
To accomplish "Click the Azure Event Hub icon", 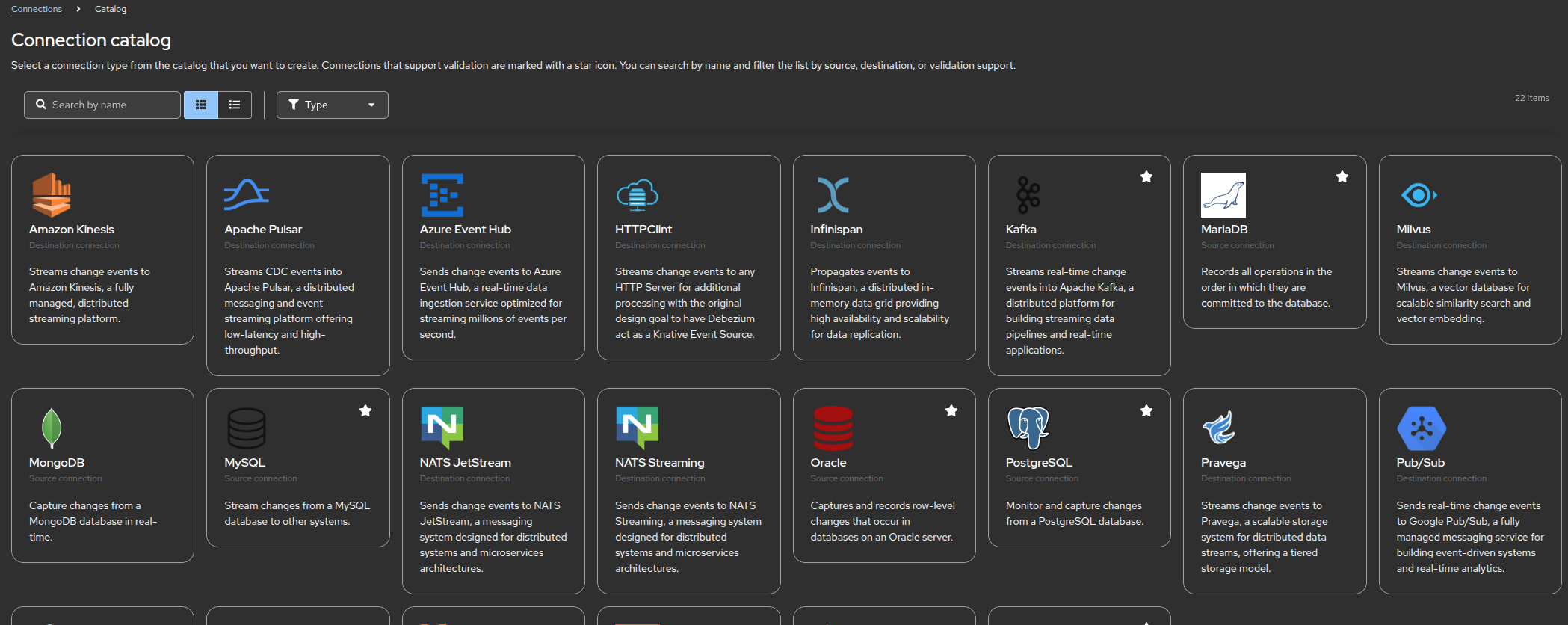I will point(442,194).
